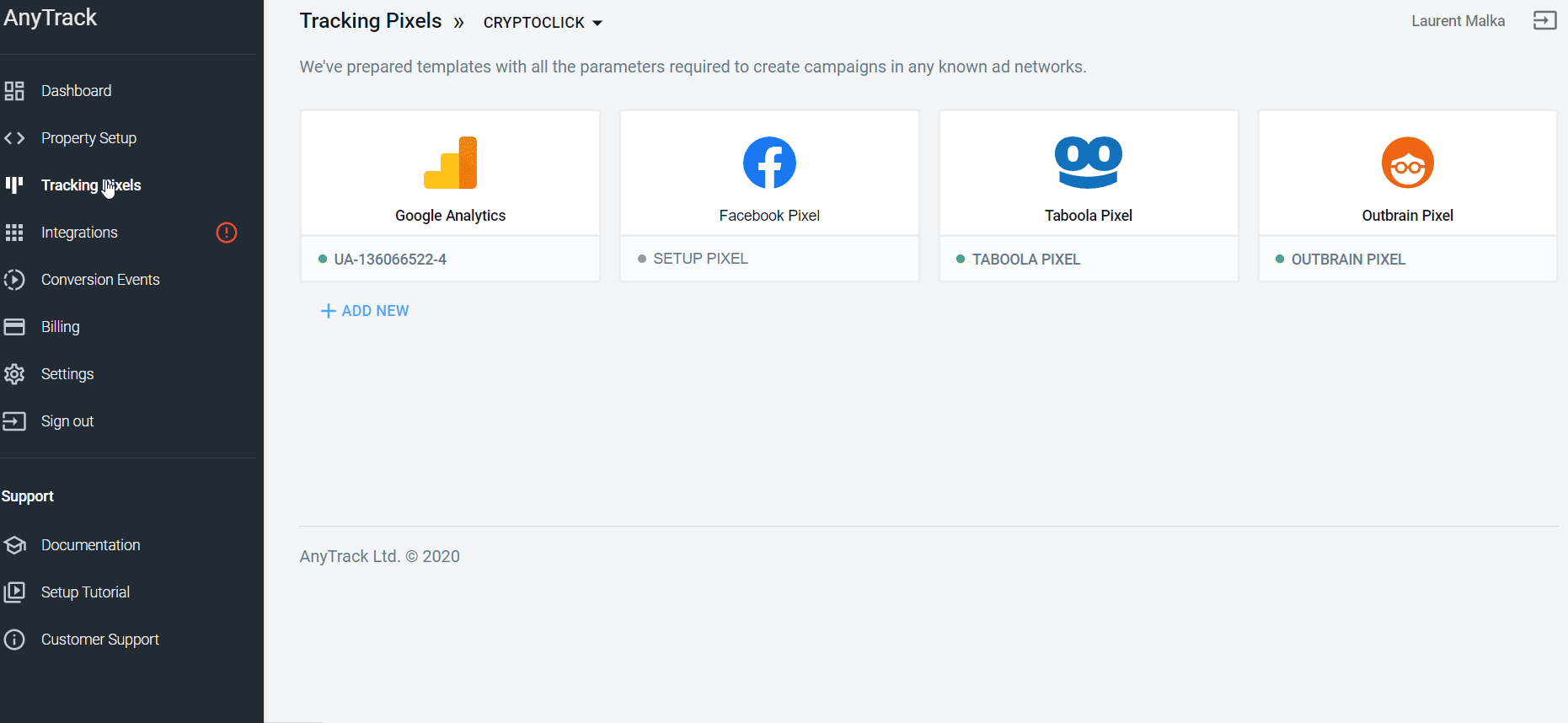Click the Property Setup code brackets icon
This screenshot has height=723, width=1568.
tap(14, 138)
